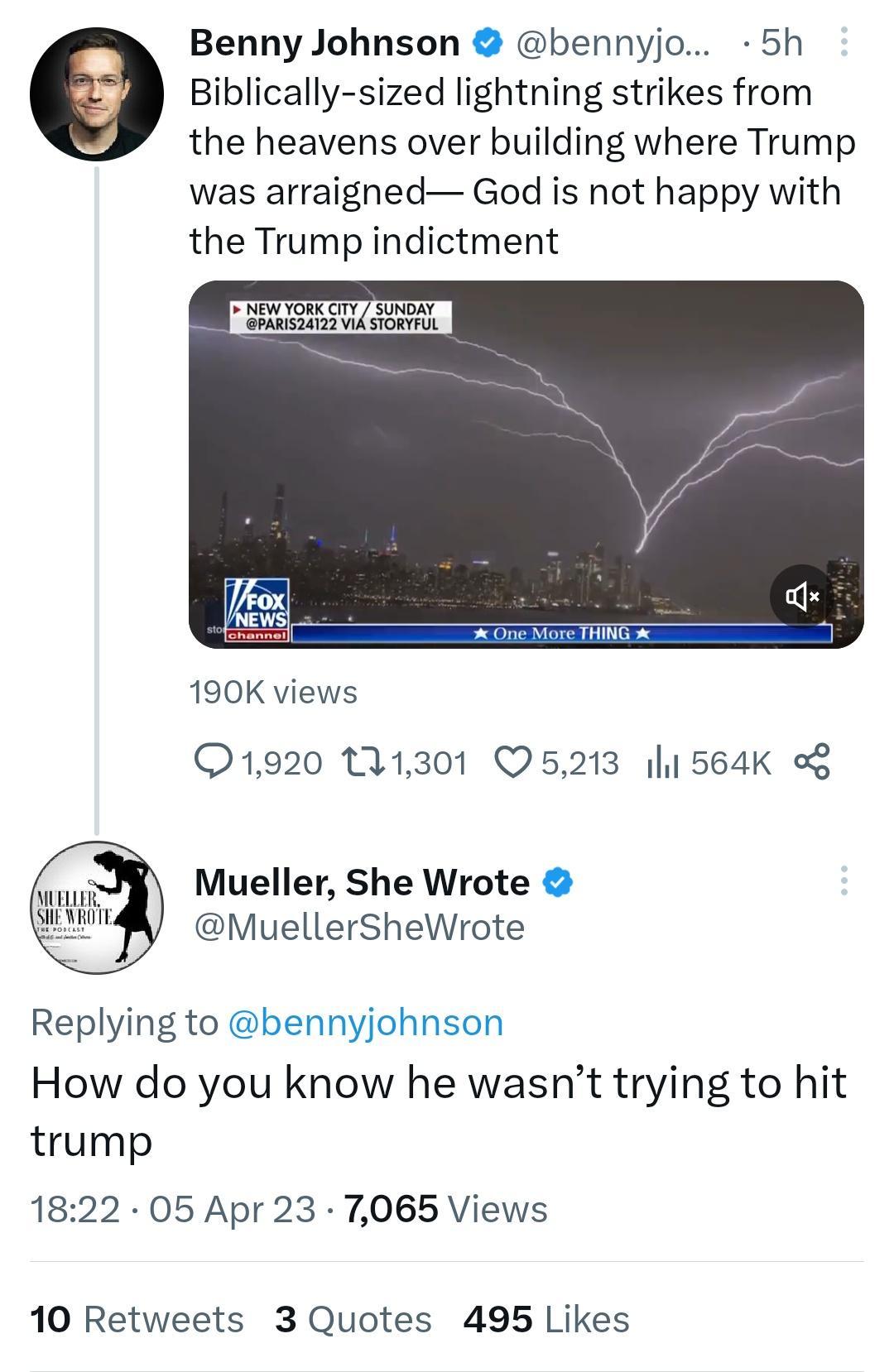
Task: Click the verified badge next to Benny Johnson
Action: point(483,43)
